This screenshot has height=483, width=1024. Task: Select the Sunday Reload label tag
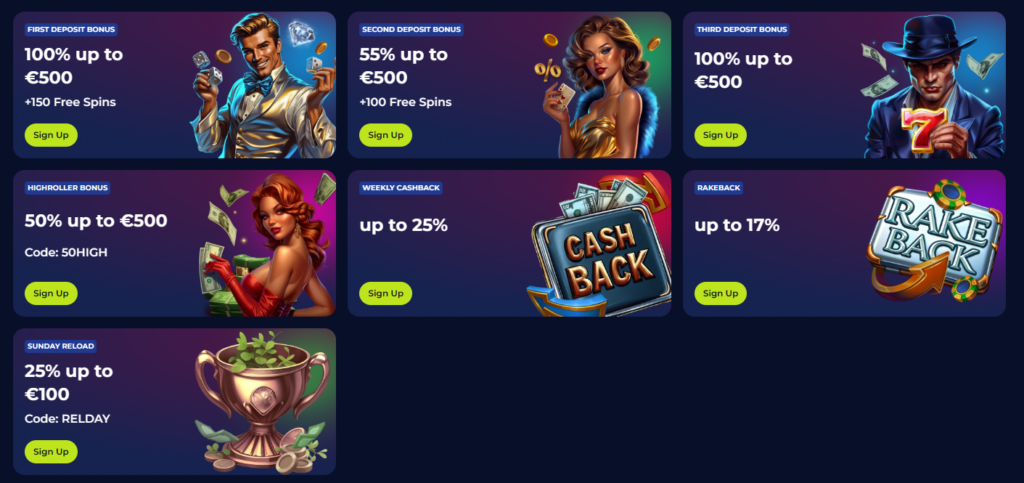click(x=61, y=347)
